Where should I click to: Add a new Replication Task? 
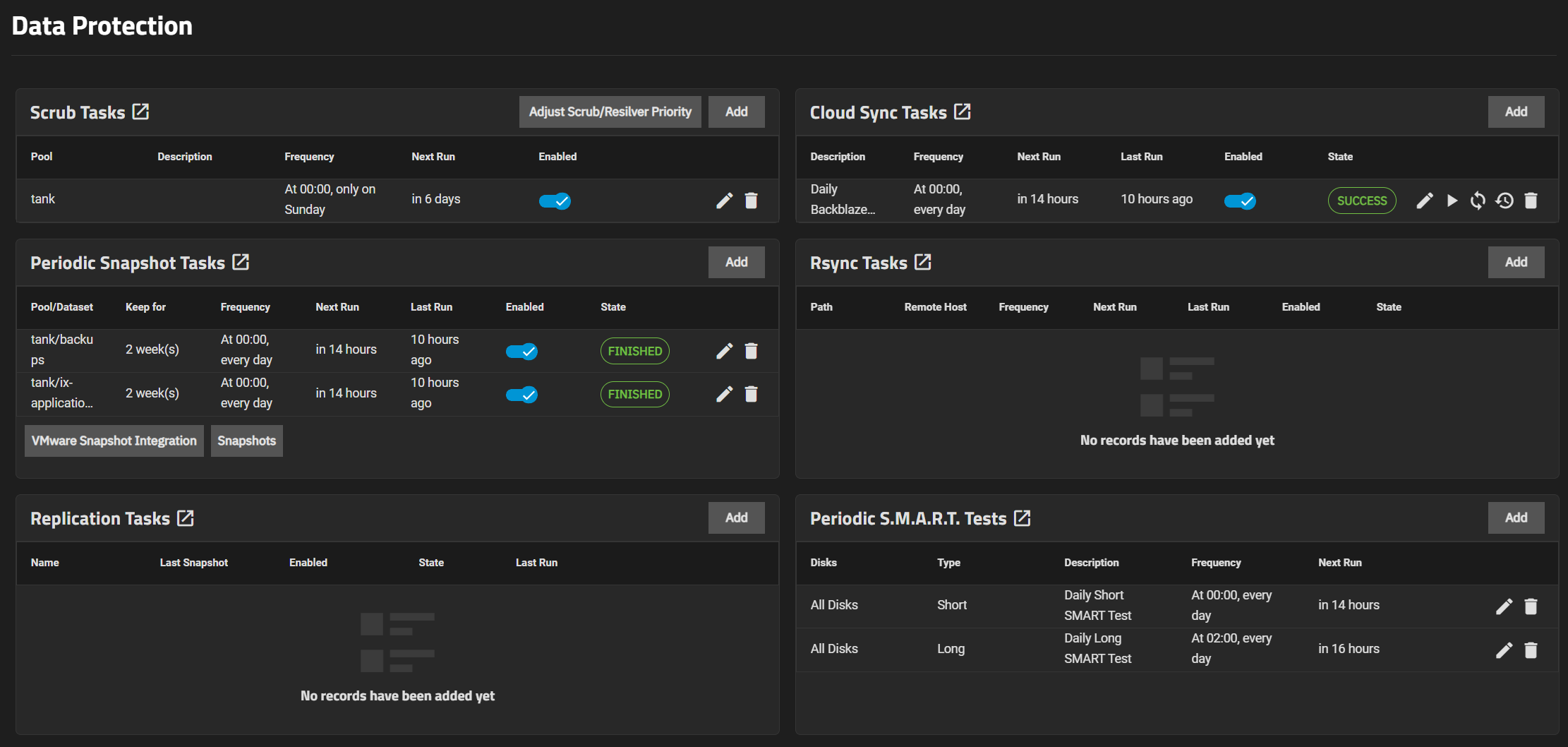point(737,518)
